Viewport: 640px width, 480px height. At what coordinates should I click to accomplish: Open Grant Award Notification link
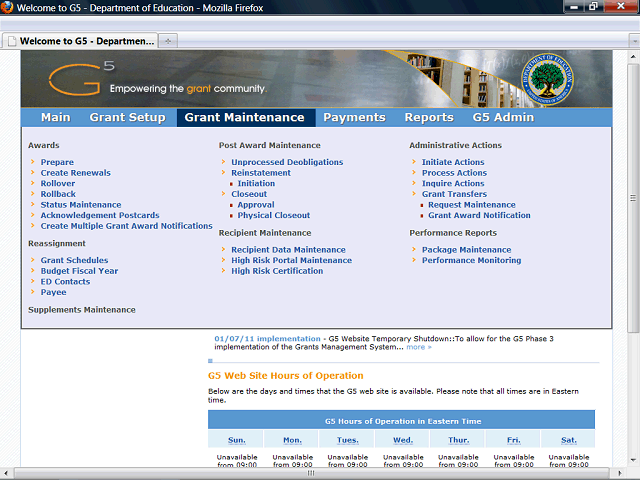coord(479,215)
